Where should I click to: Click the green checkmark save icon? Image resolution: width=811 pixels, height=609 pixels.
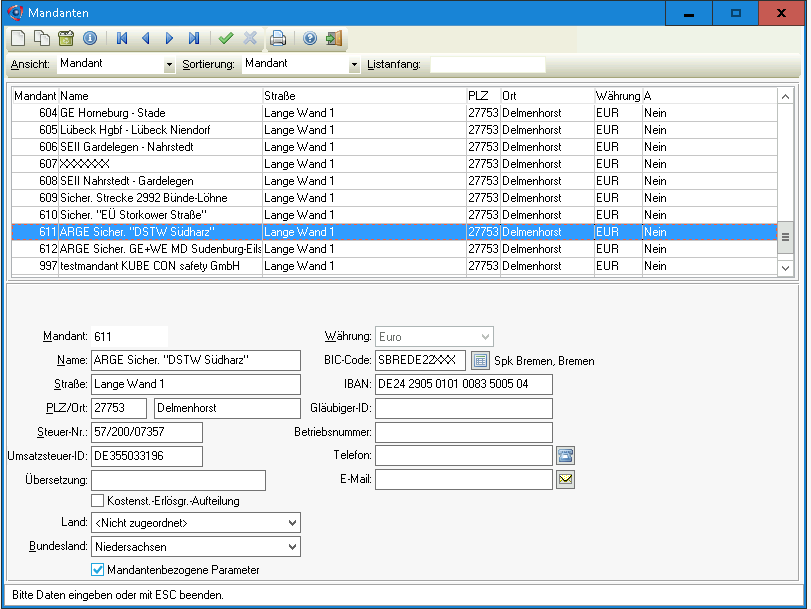pos(226,39)
